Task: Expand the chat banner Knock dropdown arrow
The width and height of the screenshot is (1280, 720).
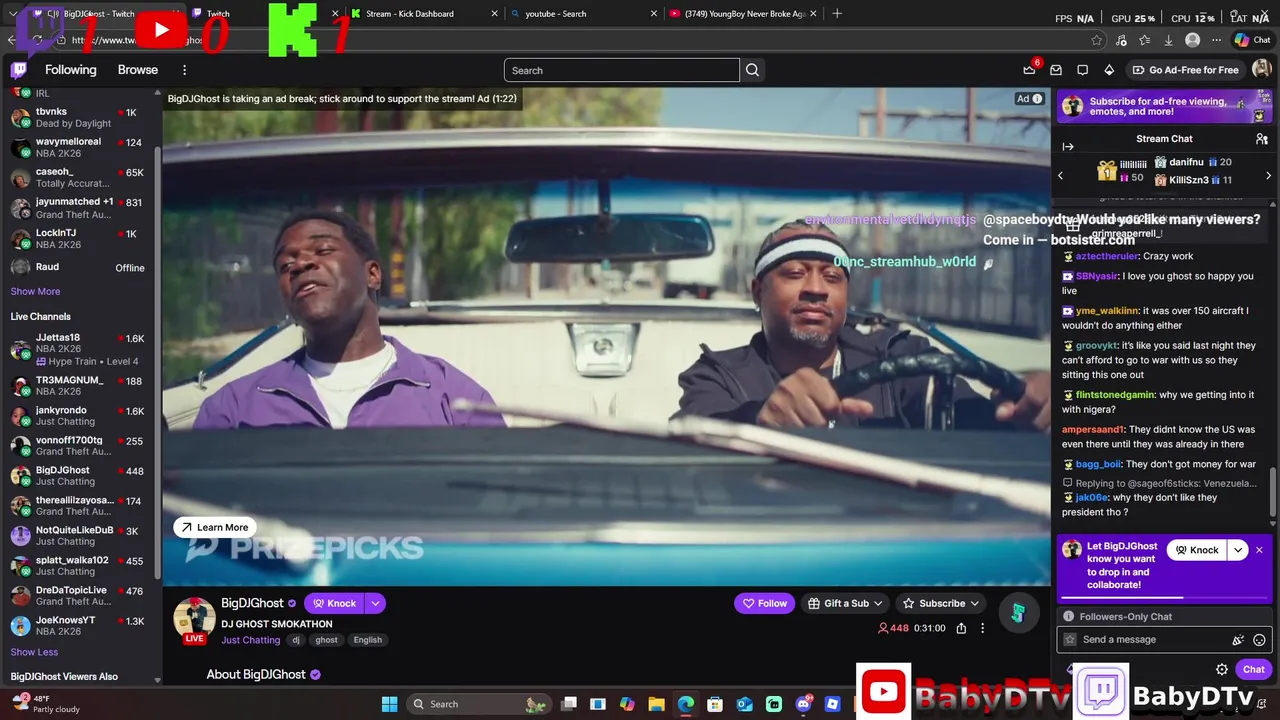Action: pyautogui.click(x=1238, y=550)
